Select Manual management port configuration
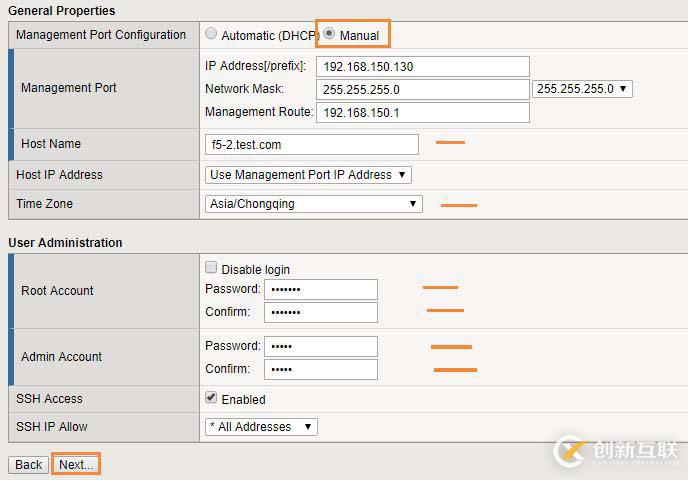This screenshot has width=688, height=480. click(329, 33)
